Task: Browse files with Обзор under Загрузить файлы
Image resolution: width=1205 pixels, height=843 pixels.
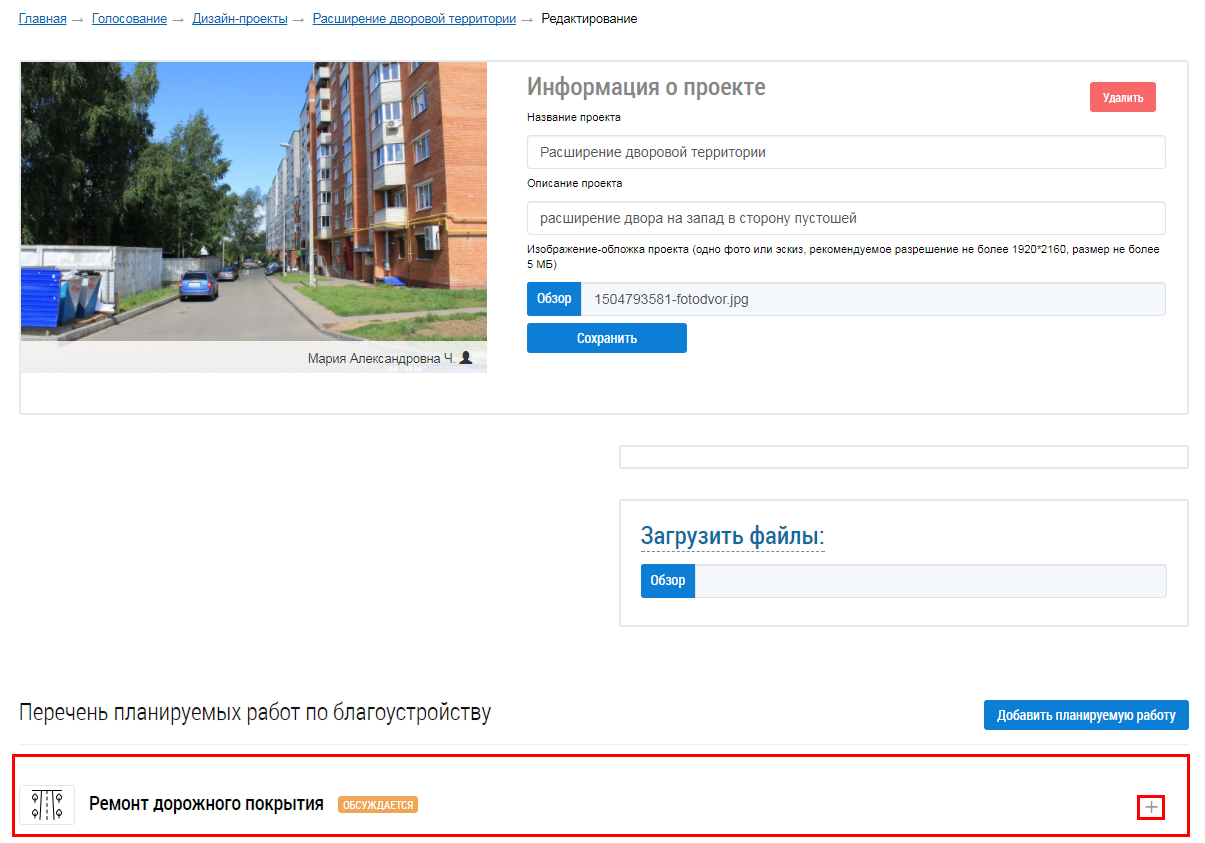Action: pos(668,581)
